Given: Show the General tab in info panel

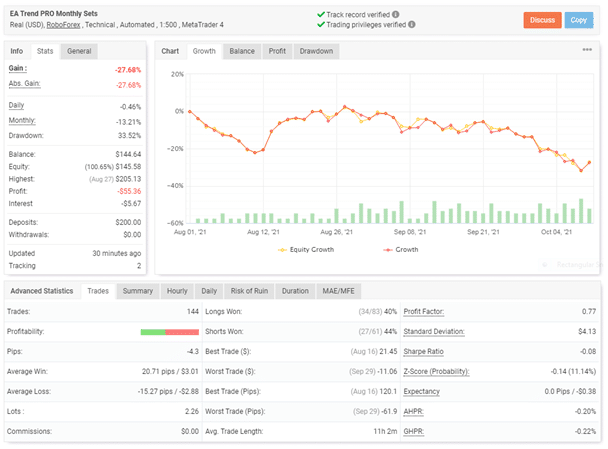Looking at the screenshot, I should [x=80, y=50].
